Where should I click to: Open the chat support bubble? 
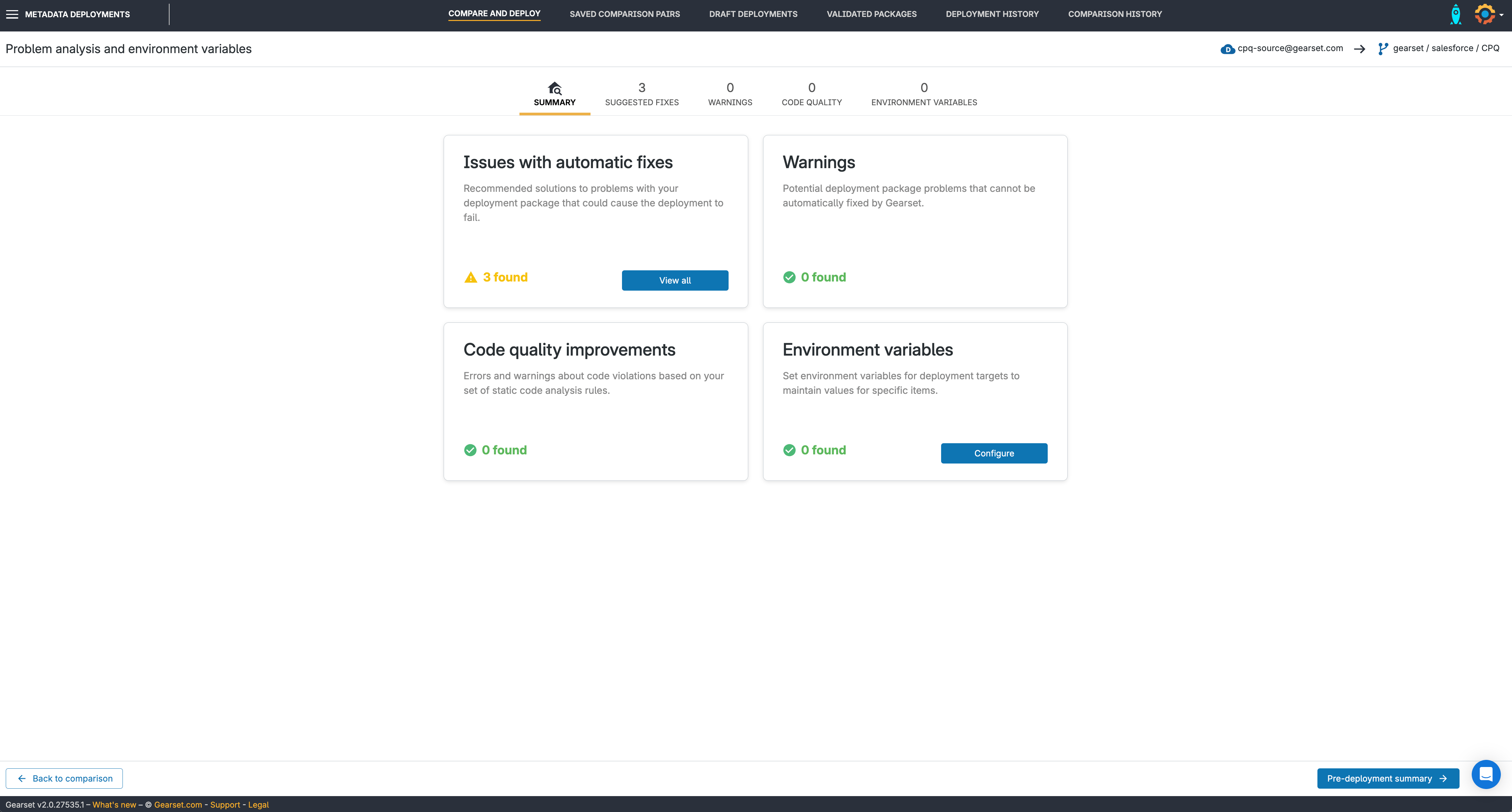click(1486, 774)
